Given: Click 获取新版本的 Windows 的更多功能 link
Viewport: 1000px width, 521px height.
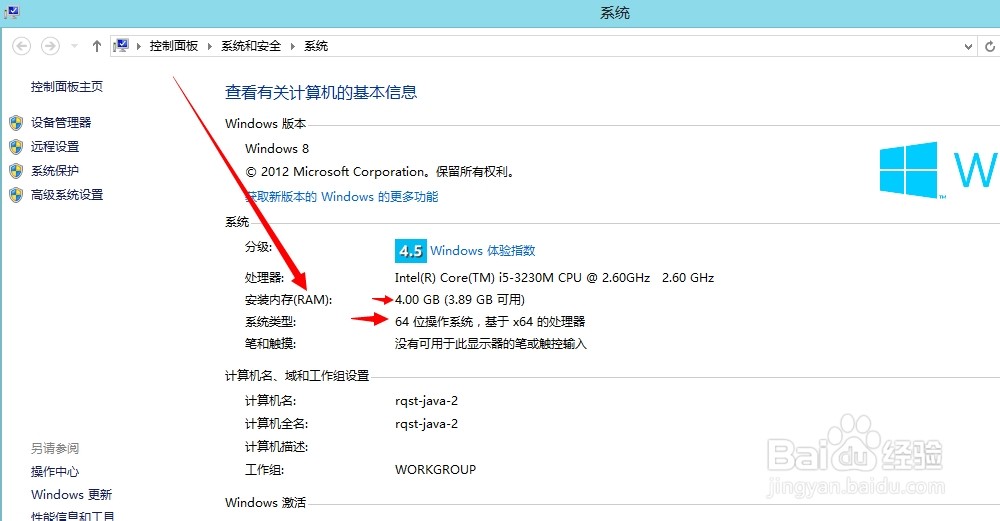Looking at the screenshot, I should (x=342, y=196).
